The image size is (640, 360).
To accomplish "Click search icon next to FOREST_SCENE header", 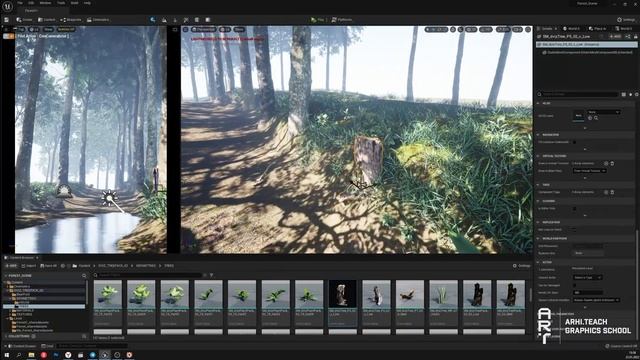I will click(x=84, y=276).
